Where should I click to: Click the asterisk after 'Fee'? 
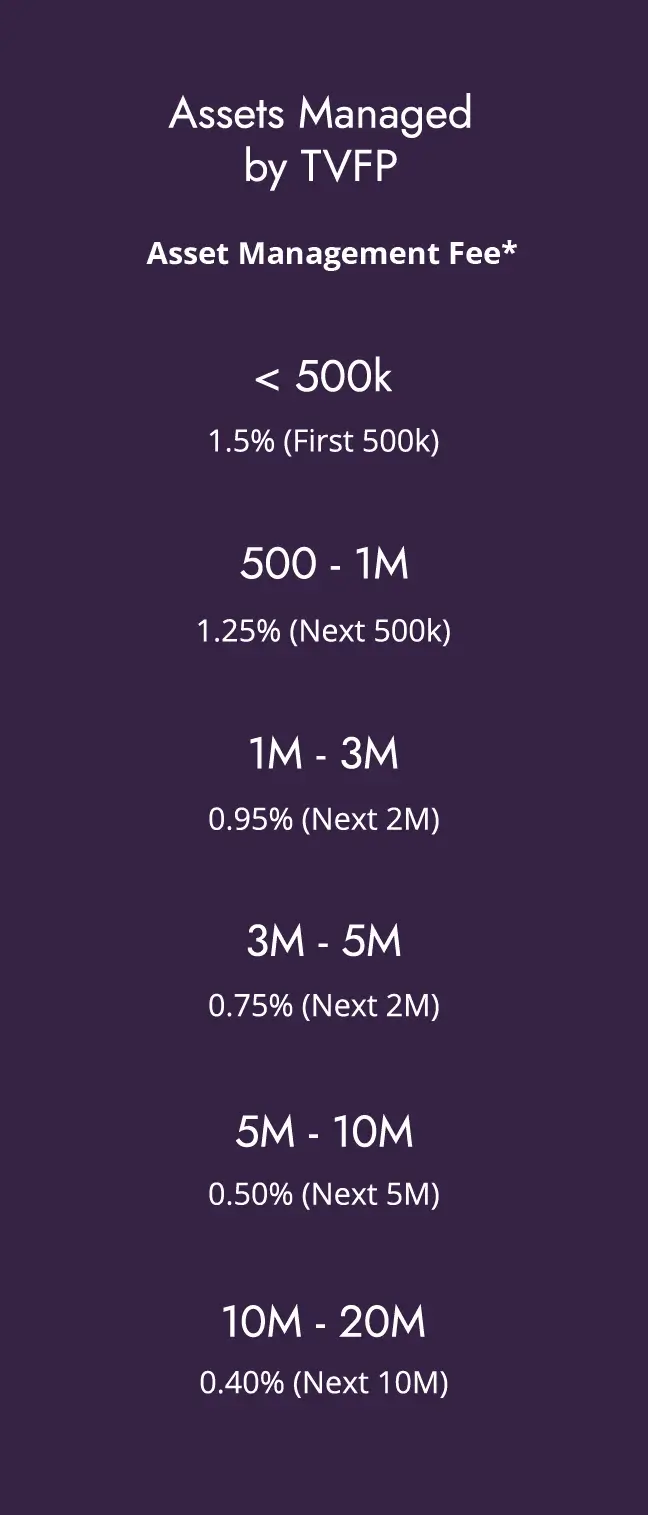coord(509,247)
